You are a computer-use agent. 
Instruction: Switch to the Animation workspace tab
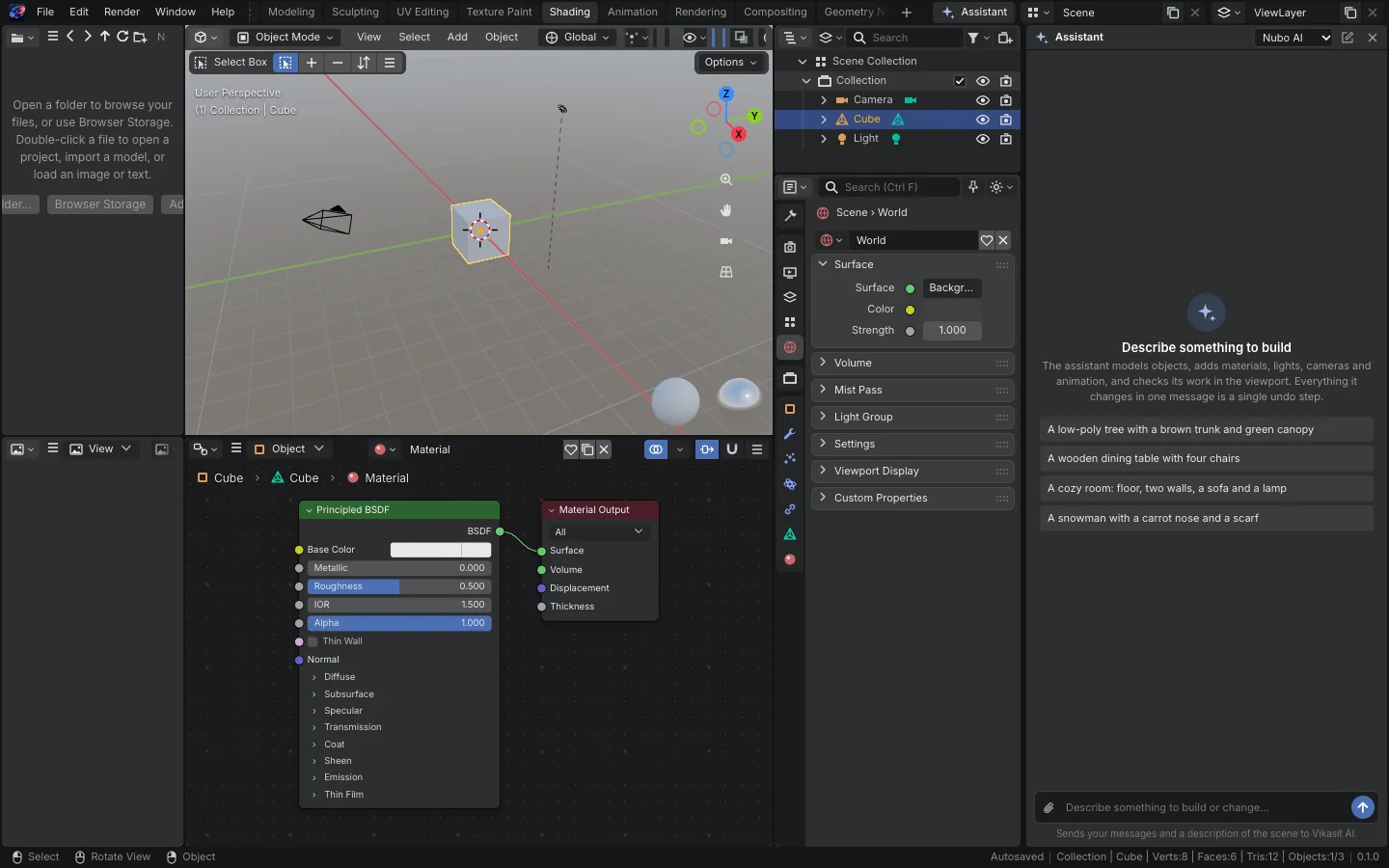tap(633, 12)
